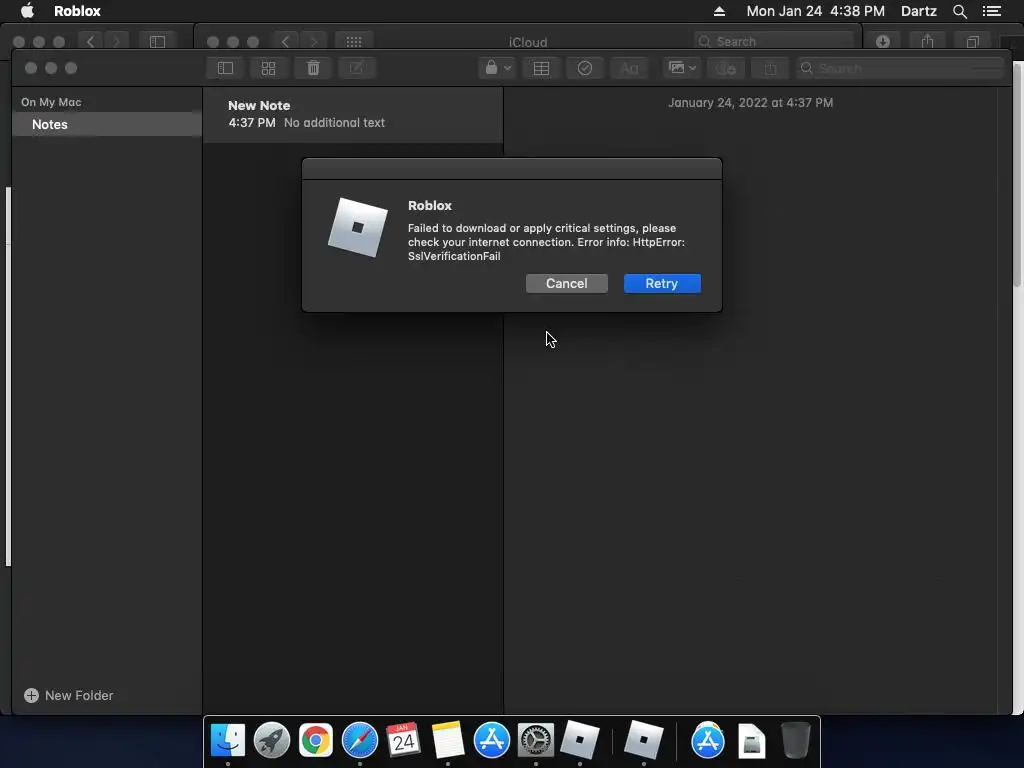Insert a table in the note

[541, 68]
